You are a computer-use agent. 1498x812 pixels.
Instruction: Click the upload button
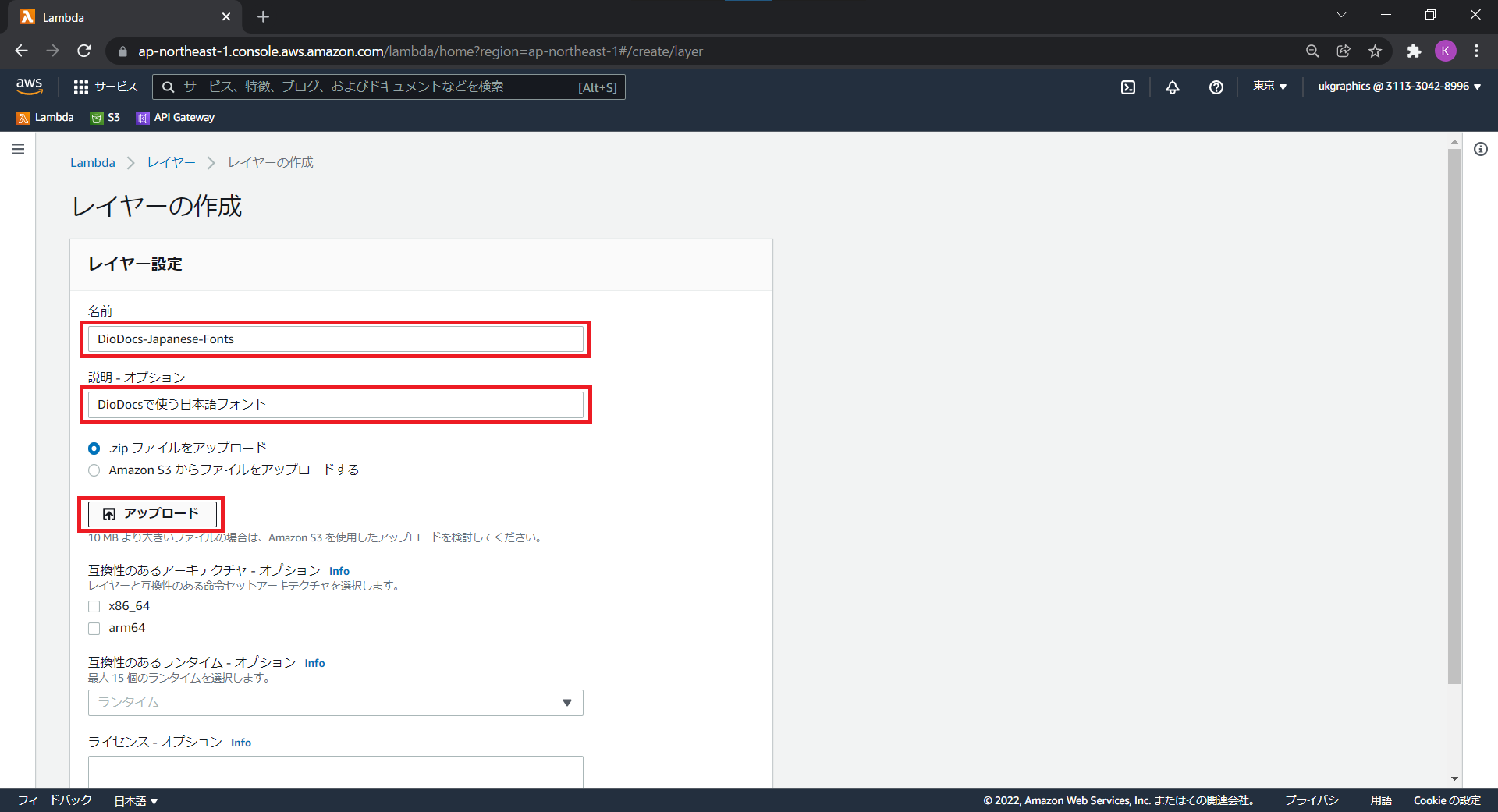(x=152, y=514)
